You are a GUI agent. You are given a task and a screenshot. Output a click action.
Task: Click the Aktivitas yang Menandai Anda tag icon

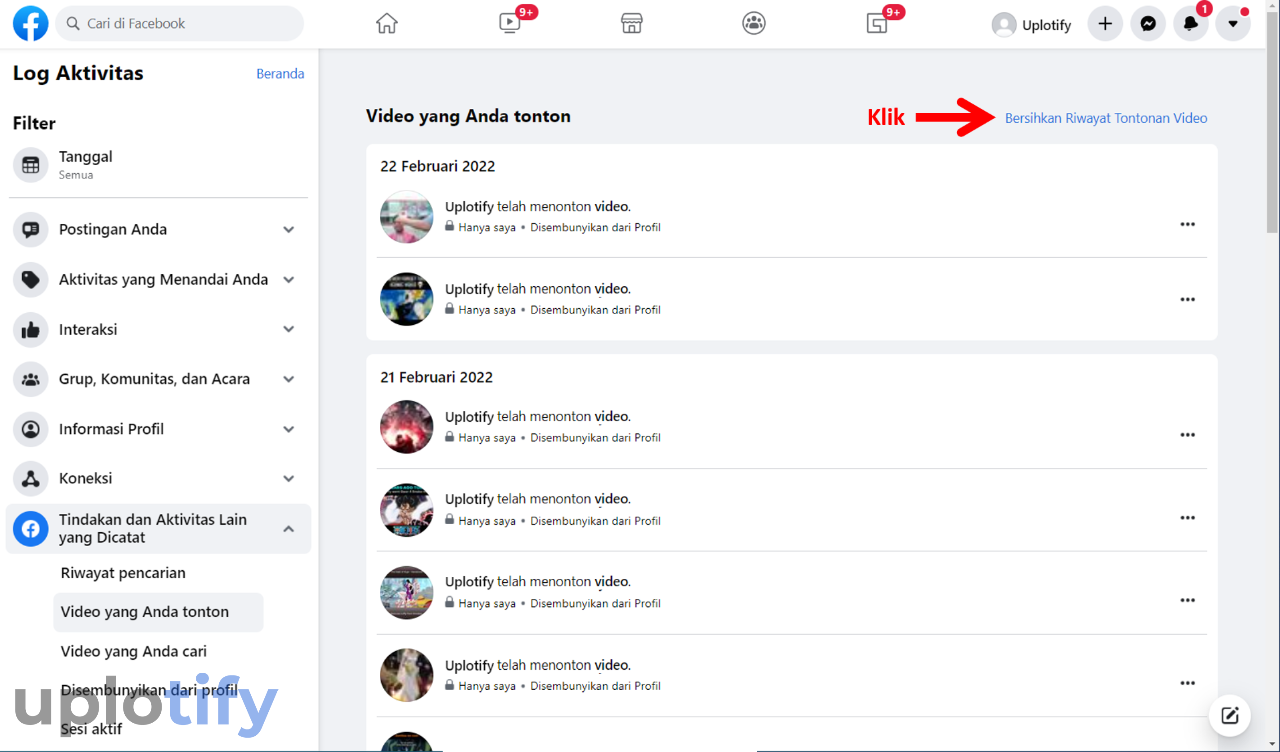click(x=31, y=279)
